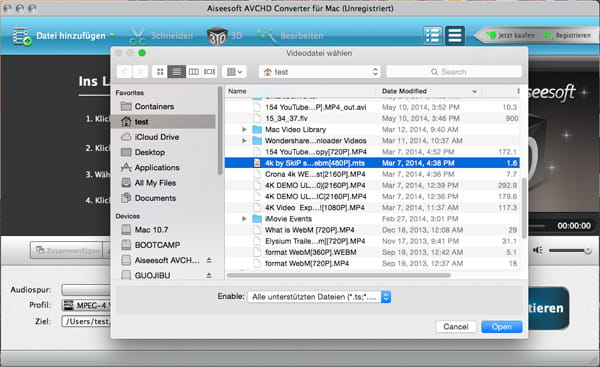600x367 pixels.
Task: Switch dialog to column view
Action: tap(194, 72)
